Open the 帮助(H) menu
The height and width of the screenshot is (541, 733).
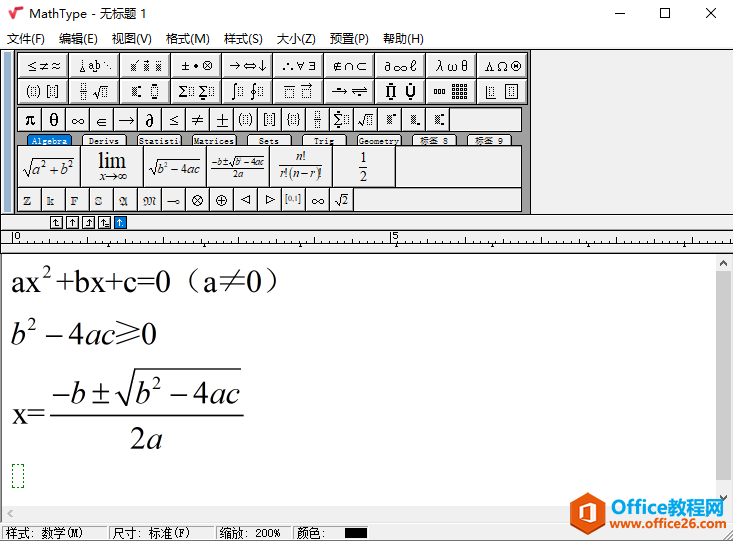tap(403, 38)
